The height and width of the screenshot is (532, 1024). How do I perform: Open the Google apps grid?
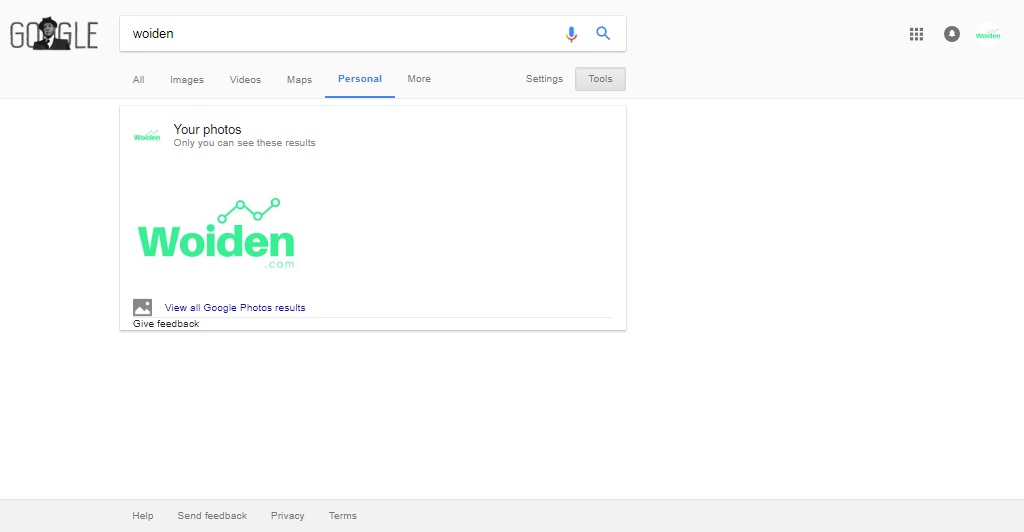[916, 34]
